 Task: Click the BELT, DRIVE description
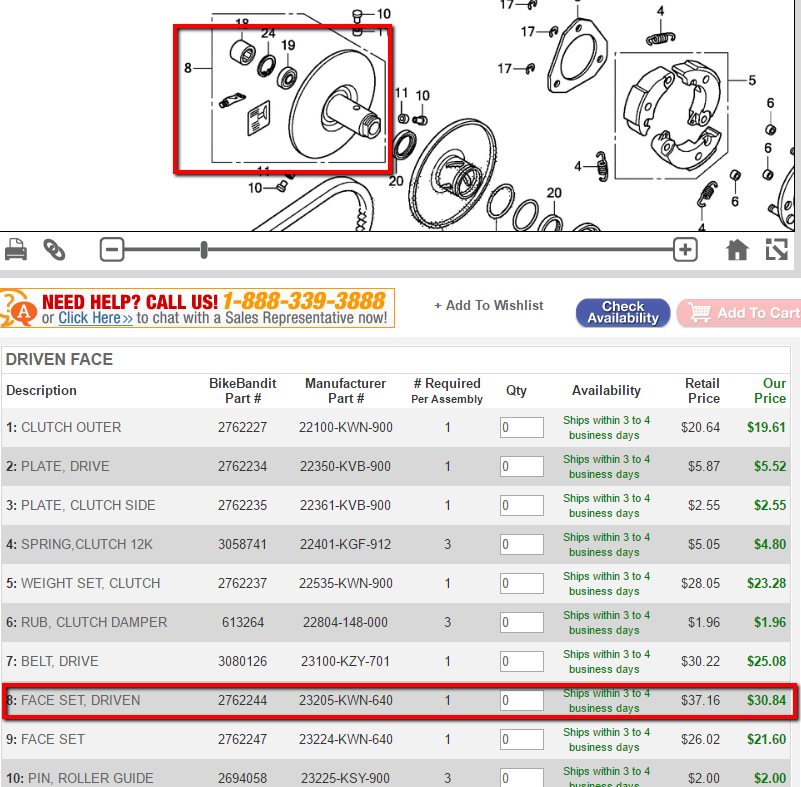(59, 661)
